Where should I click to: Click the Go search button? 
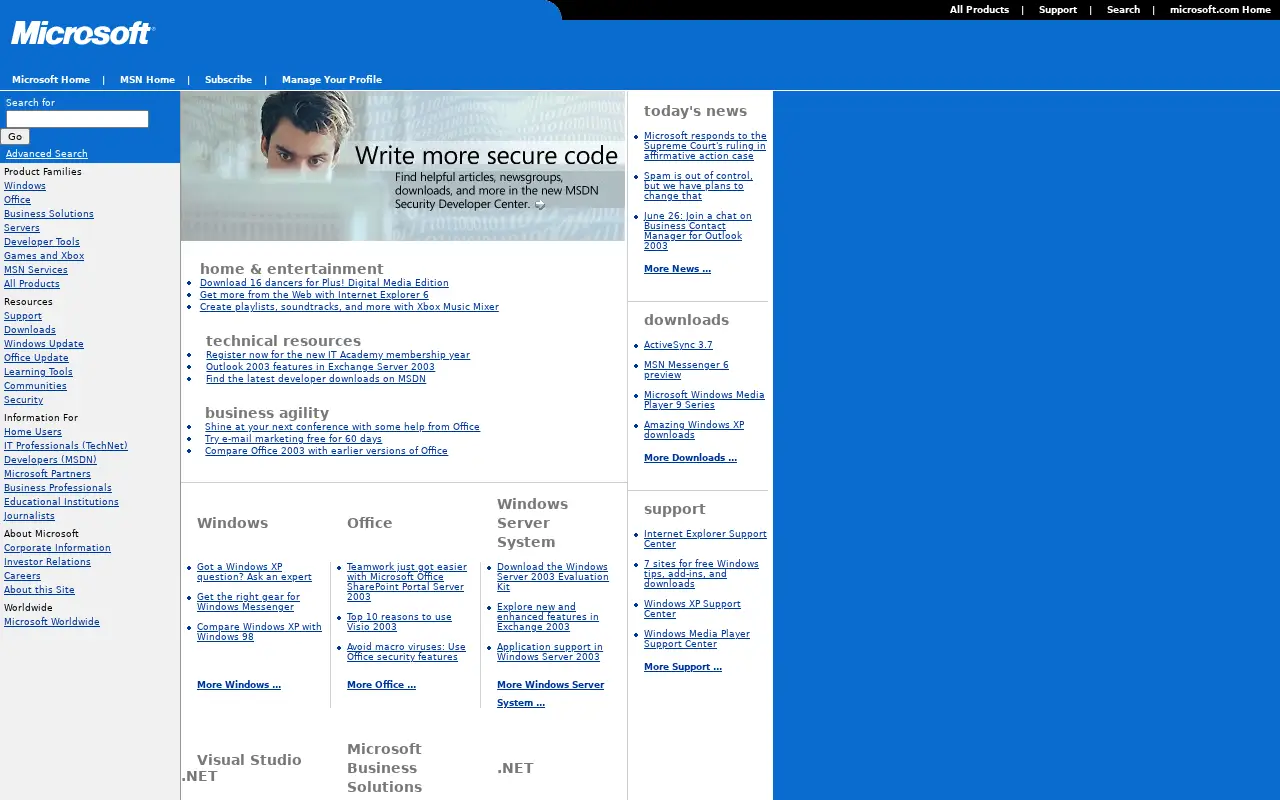coord(15,137)
